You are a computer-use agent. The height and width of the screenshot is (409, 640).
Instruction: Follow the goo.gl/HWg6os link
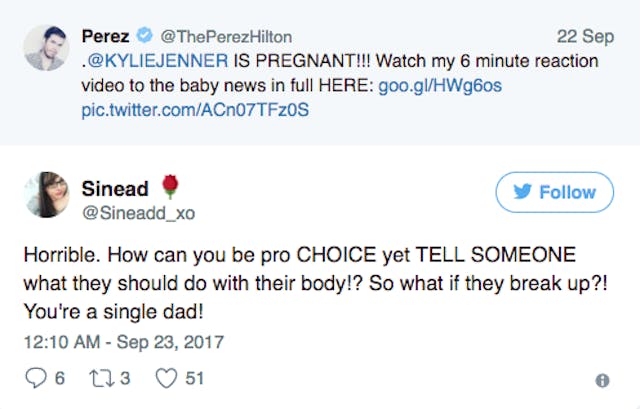coord(440,86)
